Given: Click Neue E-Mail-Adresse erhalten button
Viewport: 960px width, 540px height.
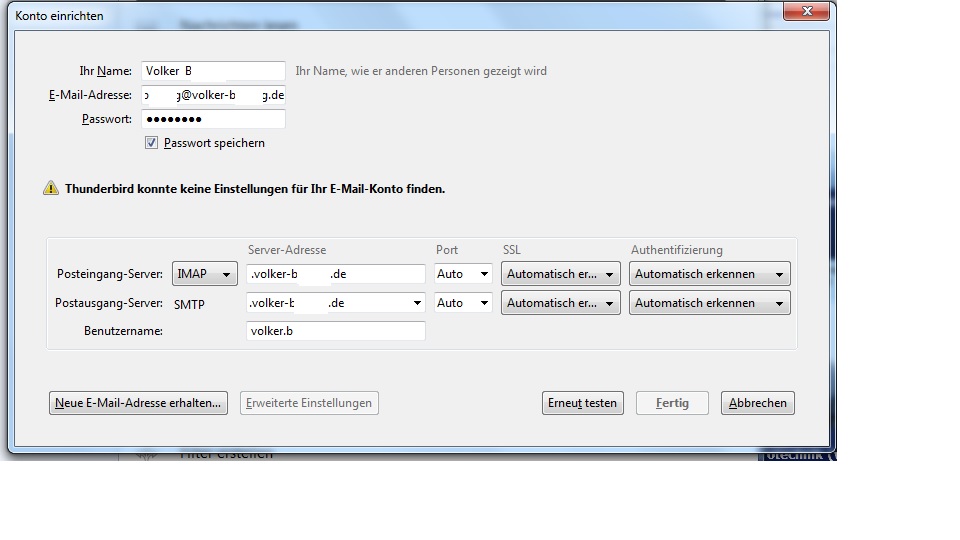Looking at the screenshot, I should [138, 403].
